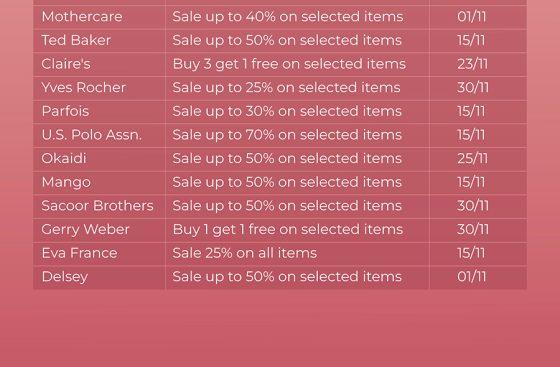Select Eva France Sale 25% on all items

pos(245,253)
